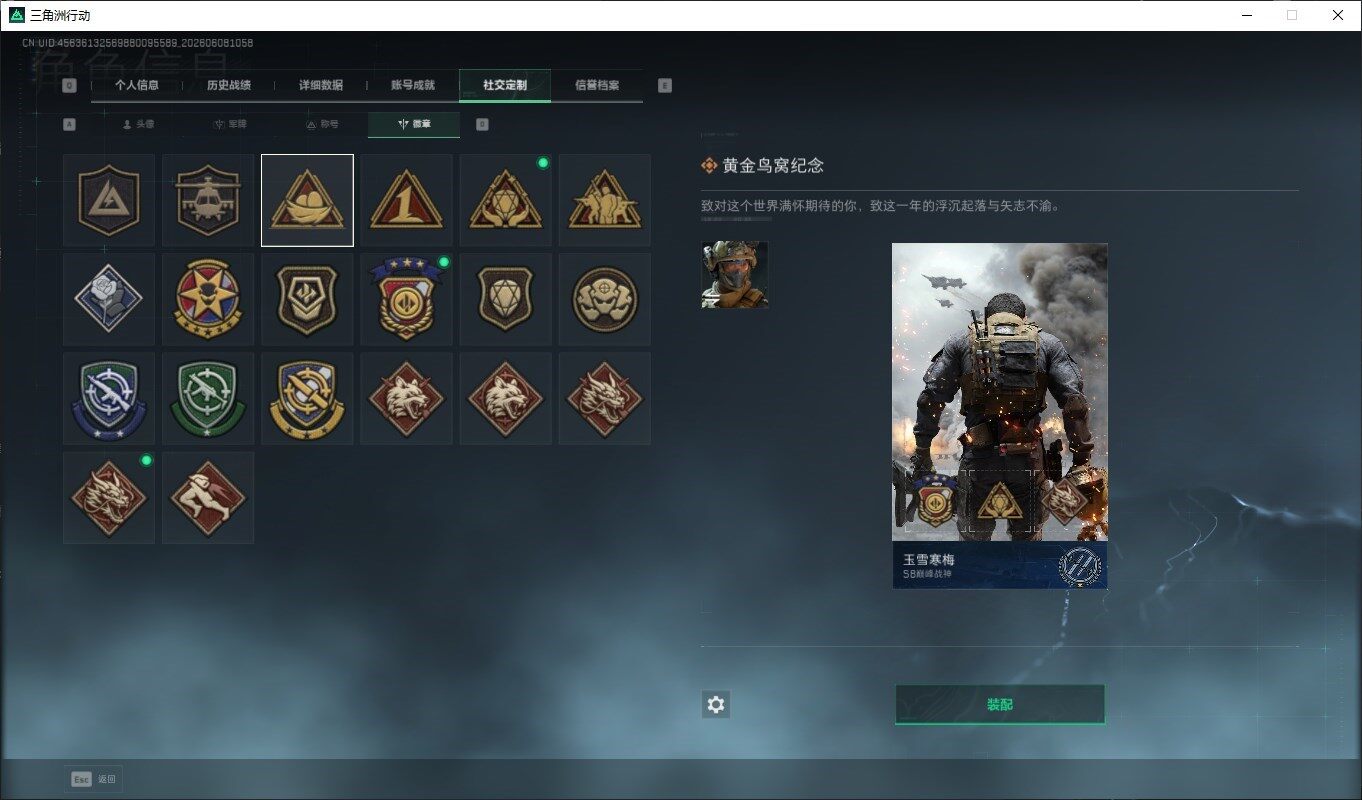Select the wolf badge beside the knife badge
Image resolution: width=1362 pixels, height=800 pixels.
(406, 398)
